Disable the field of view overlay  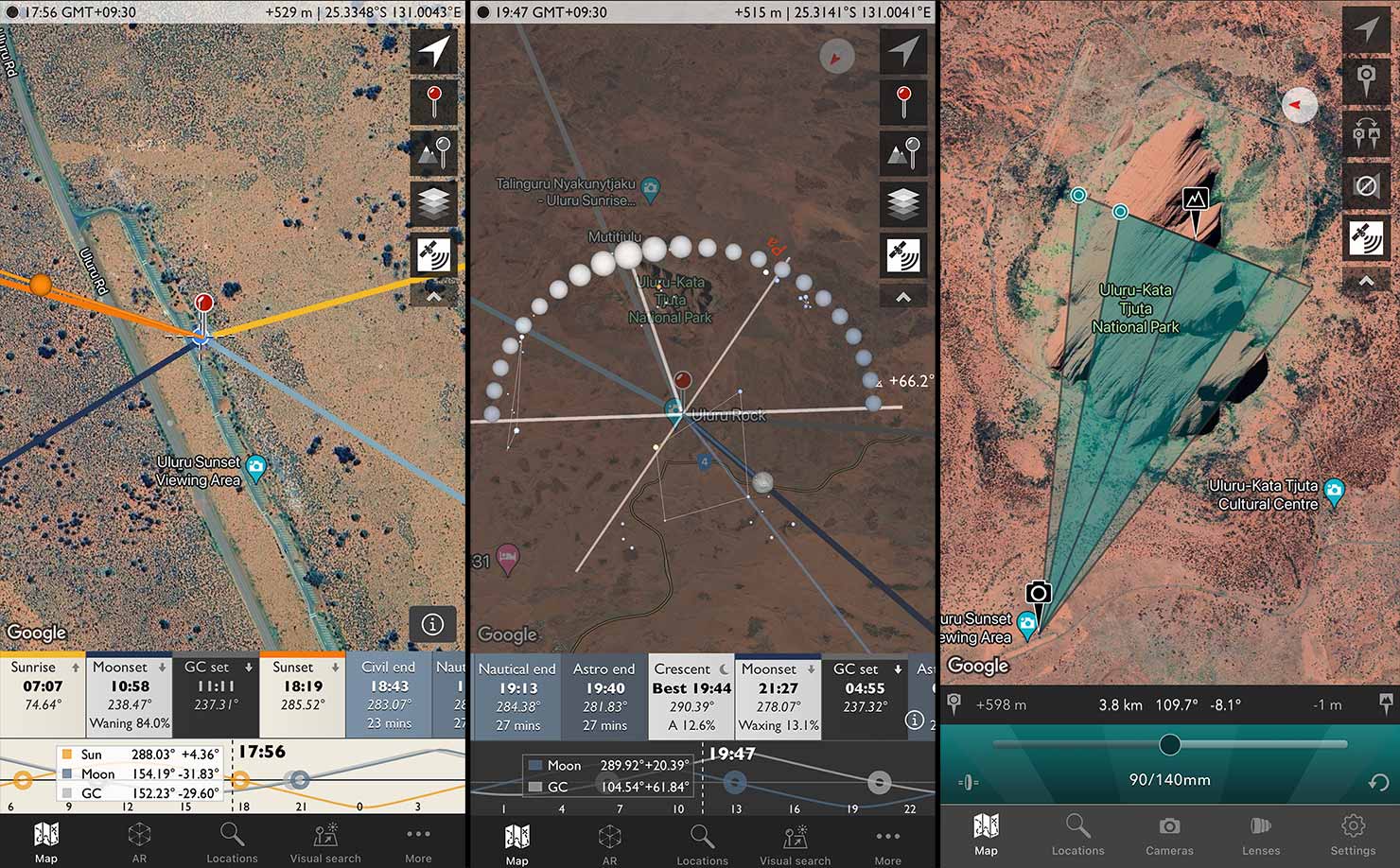point(1366,185)
